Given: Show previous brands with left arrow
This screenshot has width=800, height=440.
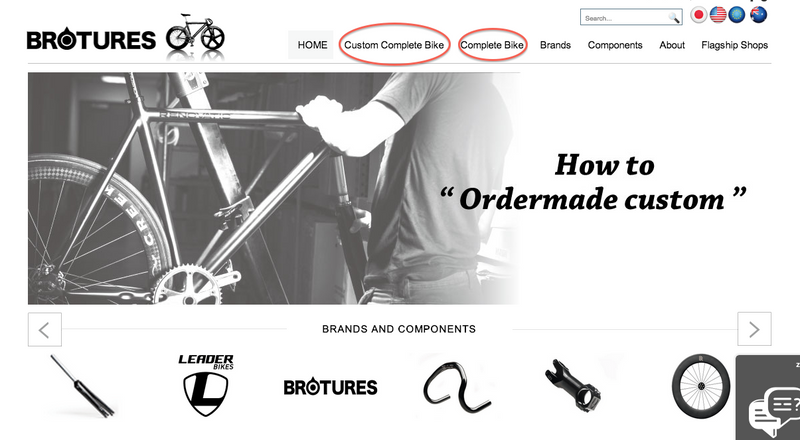Looking at the screenshot, I should point(45,330).
